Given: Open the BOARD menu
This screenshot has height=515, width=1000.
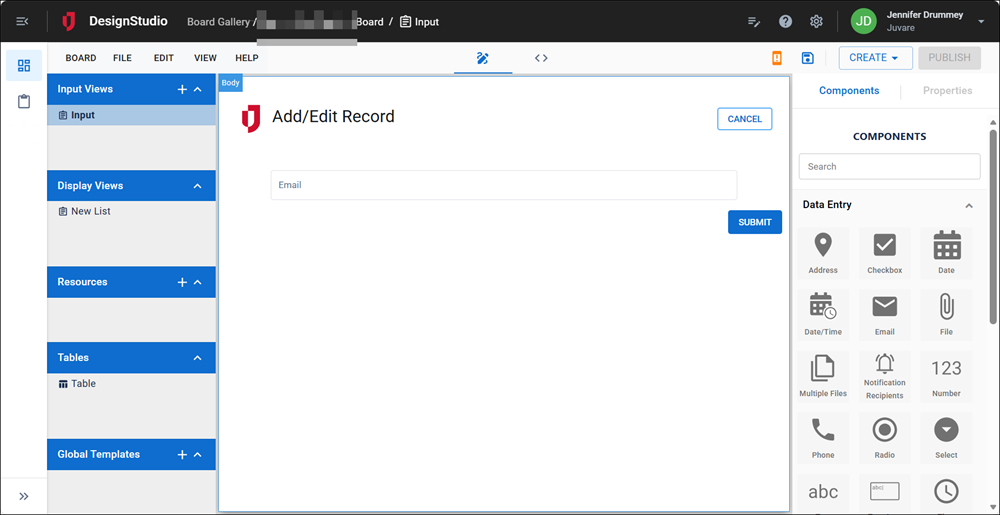Looking at the screenshot, I should point(81,58).
